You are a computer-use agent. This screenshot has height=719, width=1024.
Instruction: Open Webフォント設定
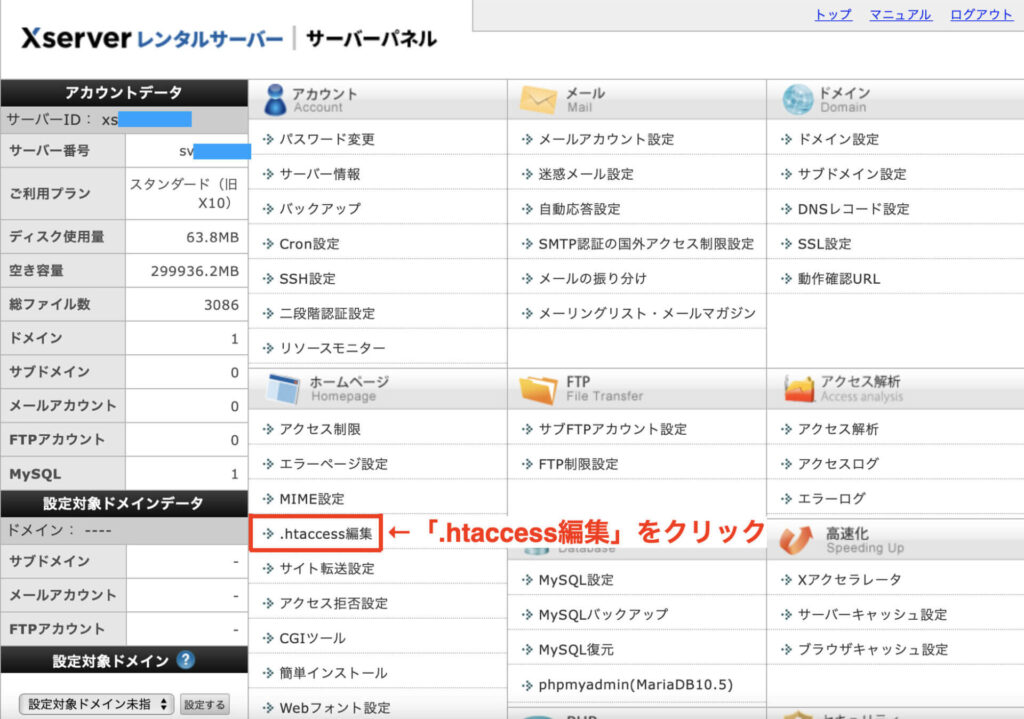(334, 708)
